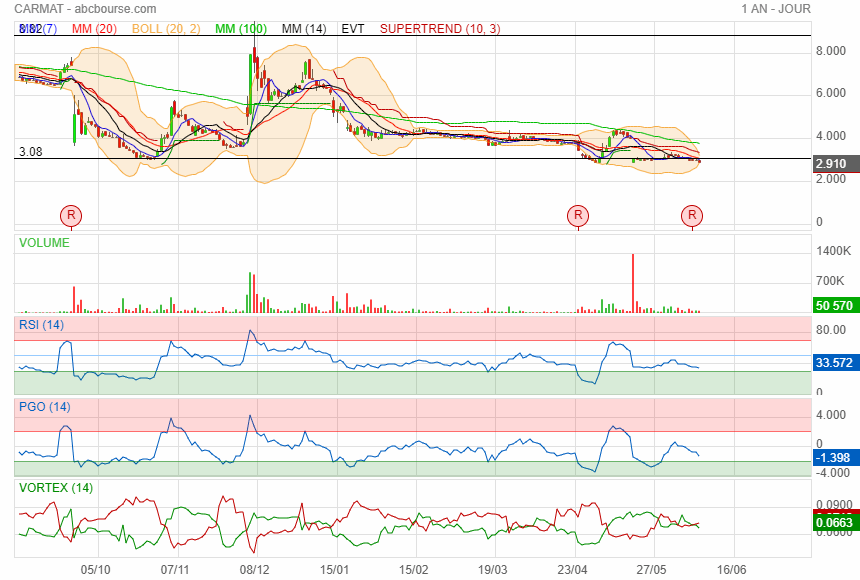
Task: Click the green MM (100) legend label
Action: 241,29
